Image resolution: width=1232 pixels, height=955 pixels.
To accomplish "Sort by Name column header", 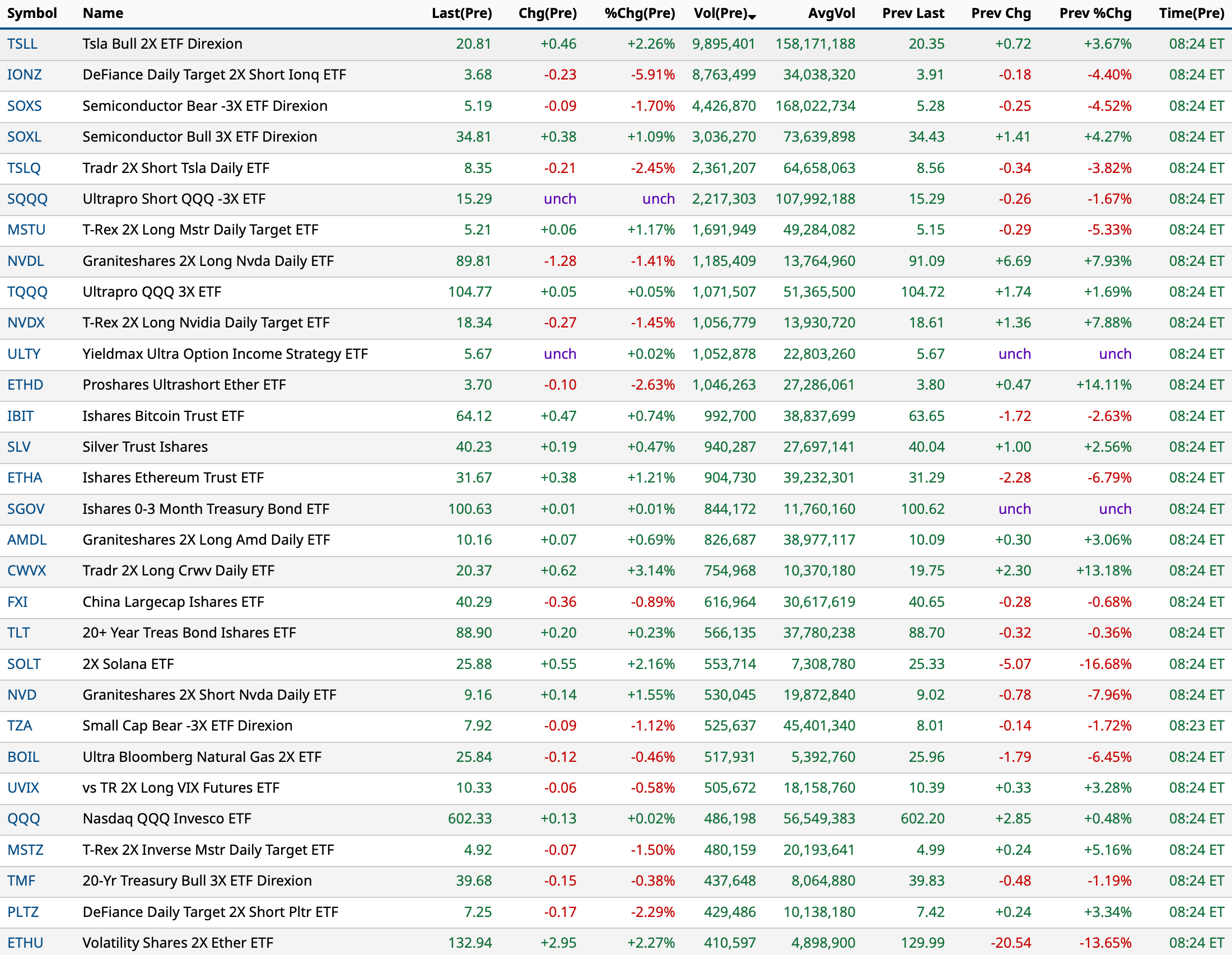I will pyautogui.click(x=102, y=13).
